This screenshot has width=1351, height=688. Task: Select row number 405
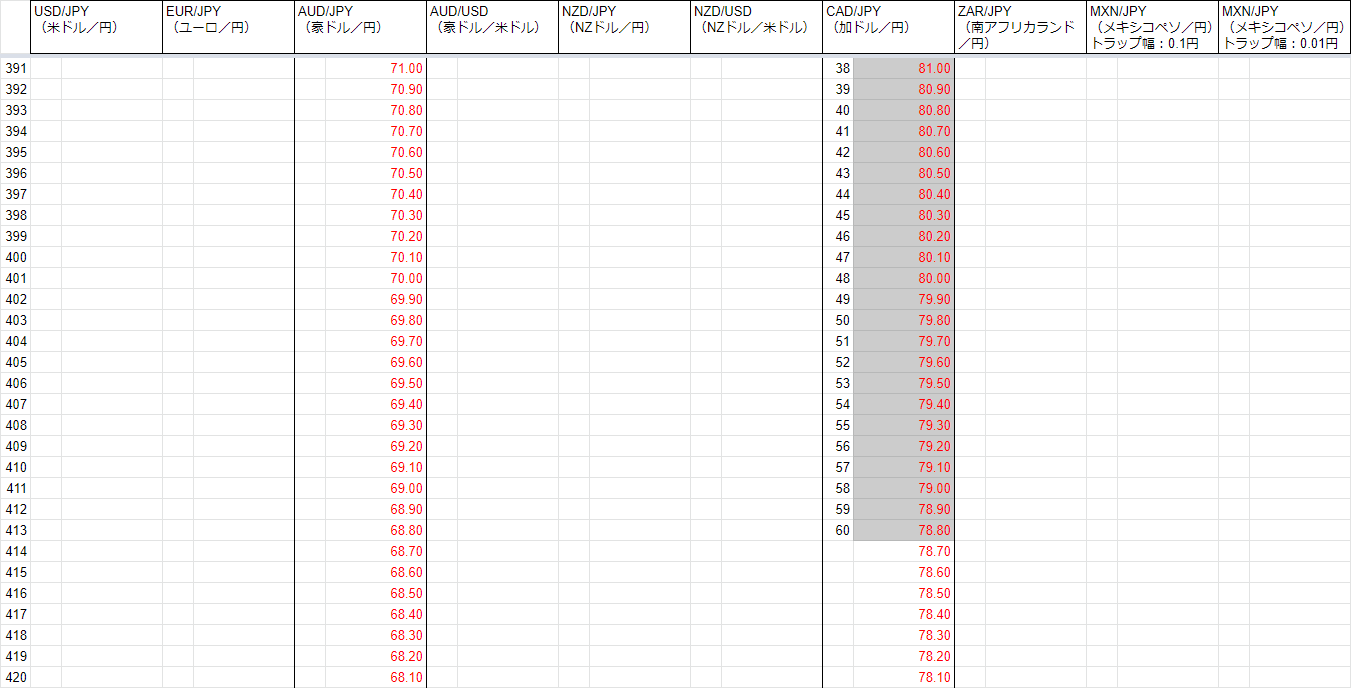(16, 362)
